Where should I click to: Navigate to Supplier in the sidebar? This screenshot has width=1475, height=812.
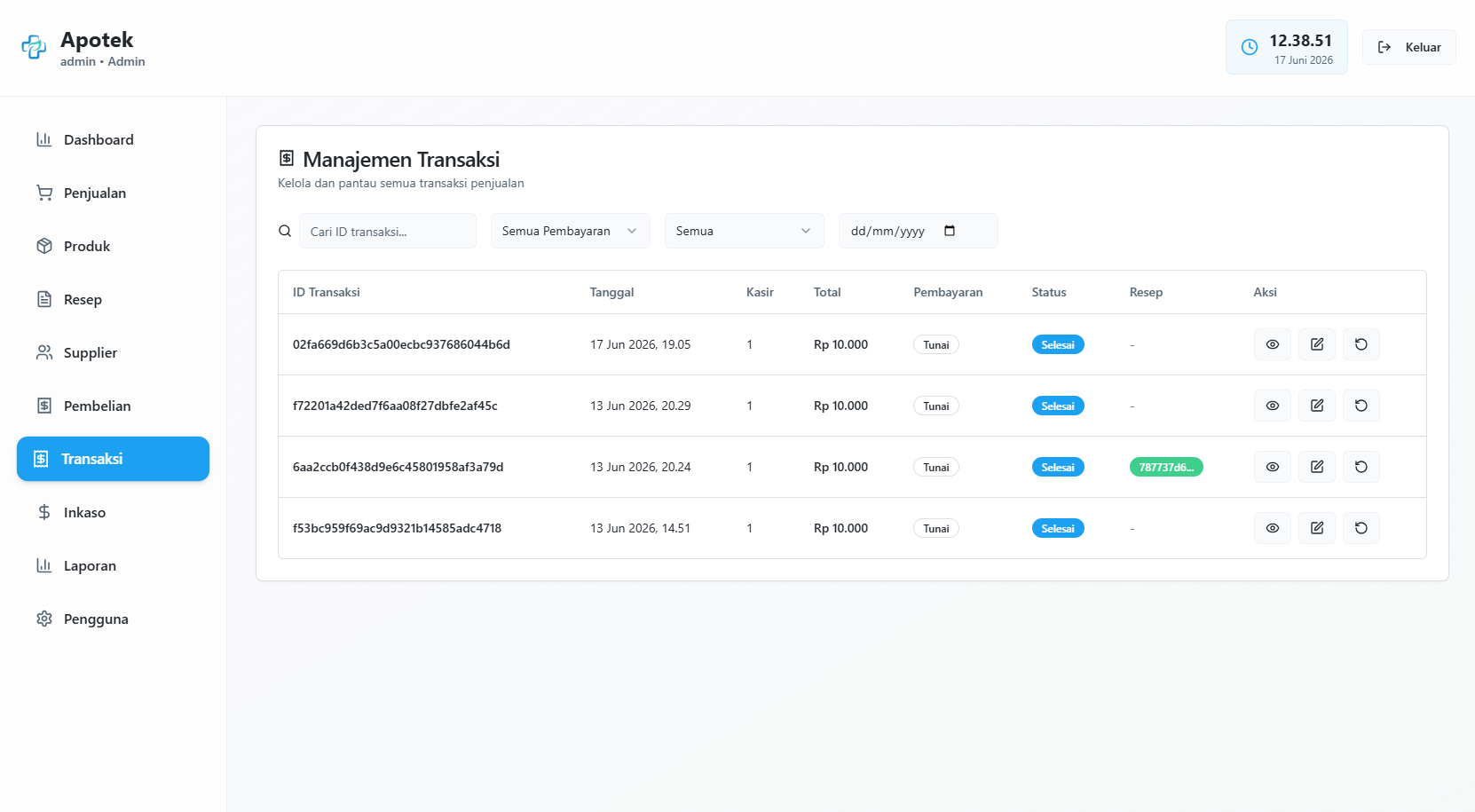click(113, 352)
